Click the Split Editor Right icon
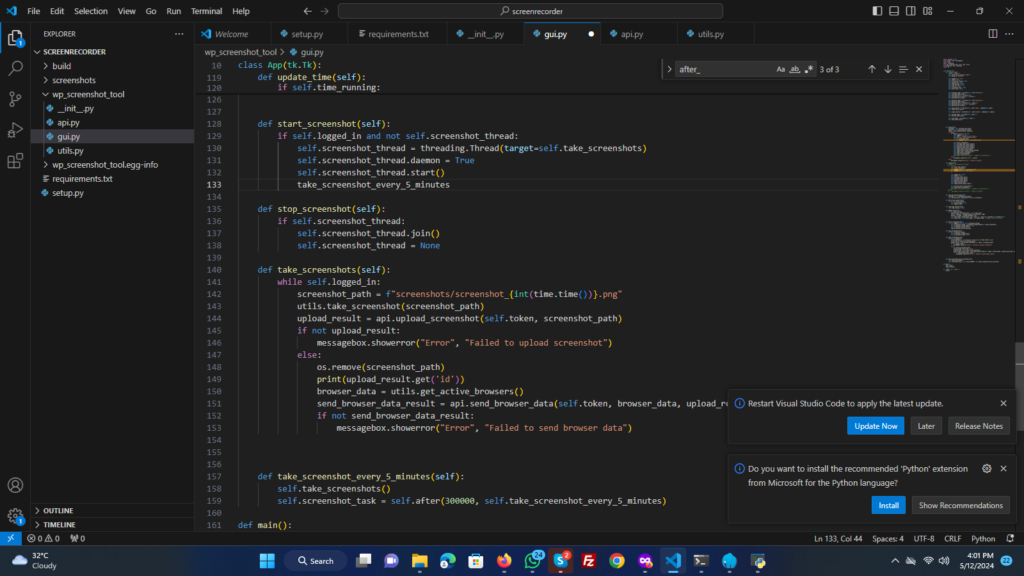1024x576 pixels. click(993, 33)
